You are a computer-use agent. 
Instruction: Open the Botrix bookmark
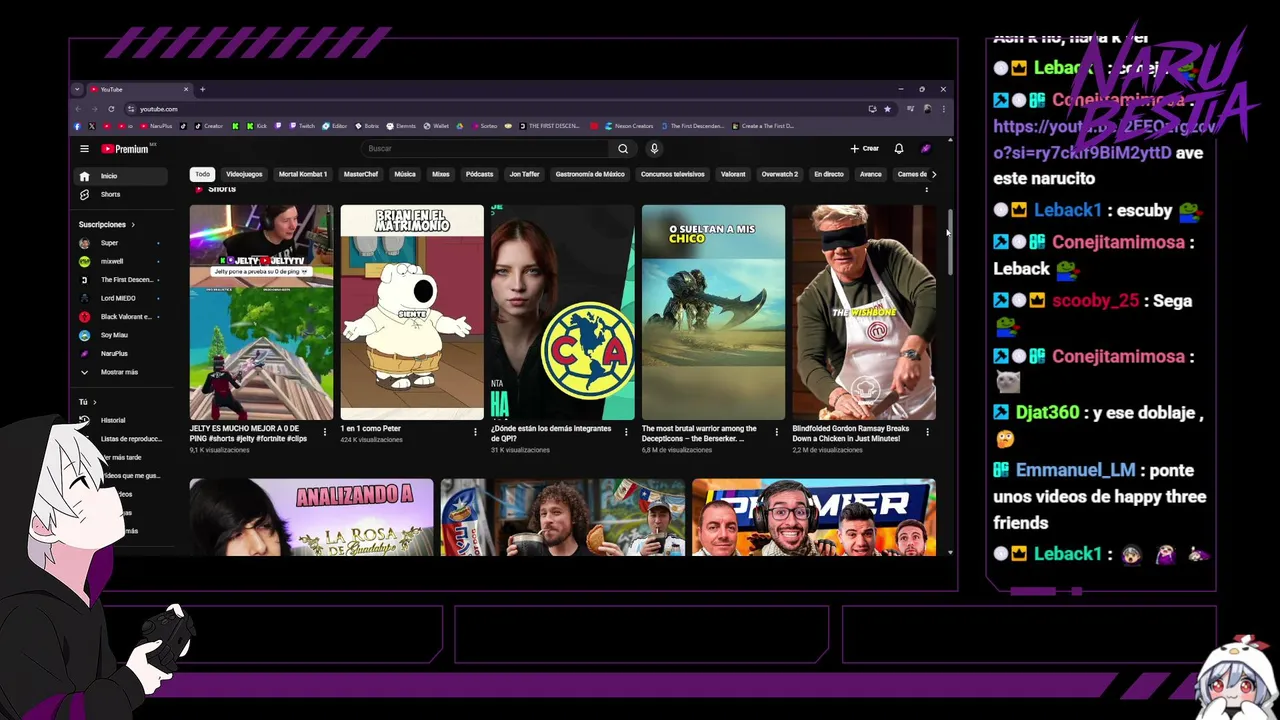[x=367, y=126]
